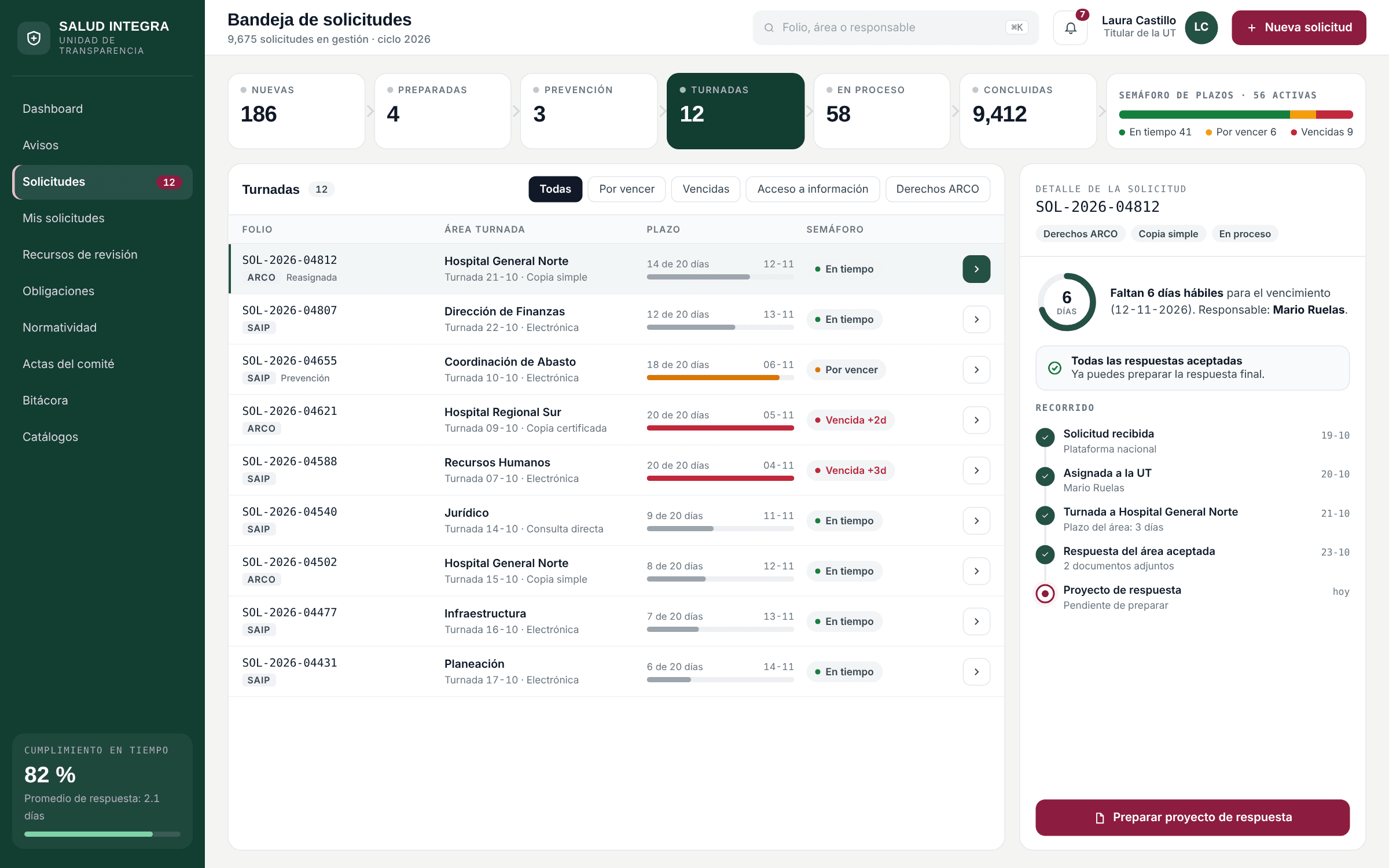
Task: Open row SOL-2026-04621 chevron button
Action: coord(976,420)
